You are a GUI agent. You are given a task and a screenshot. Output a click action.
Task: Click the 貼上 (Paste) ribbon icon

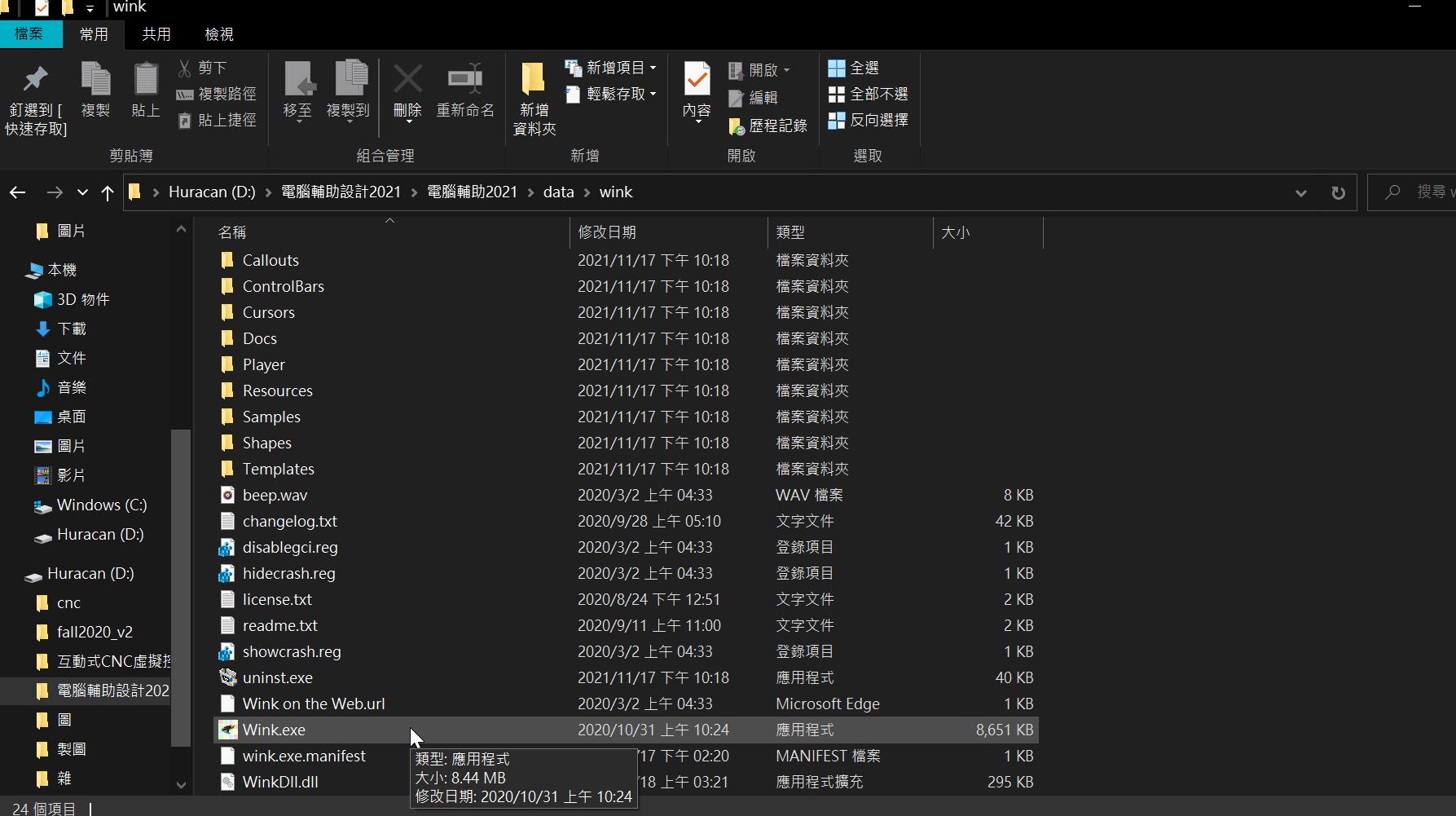146,79
